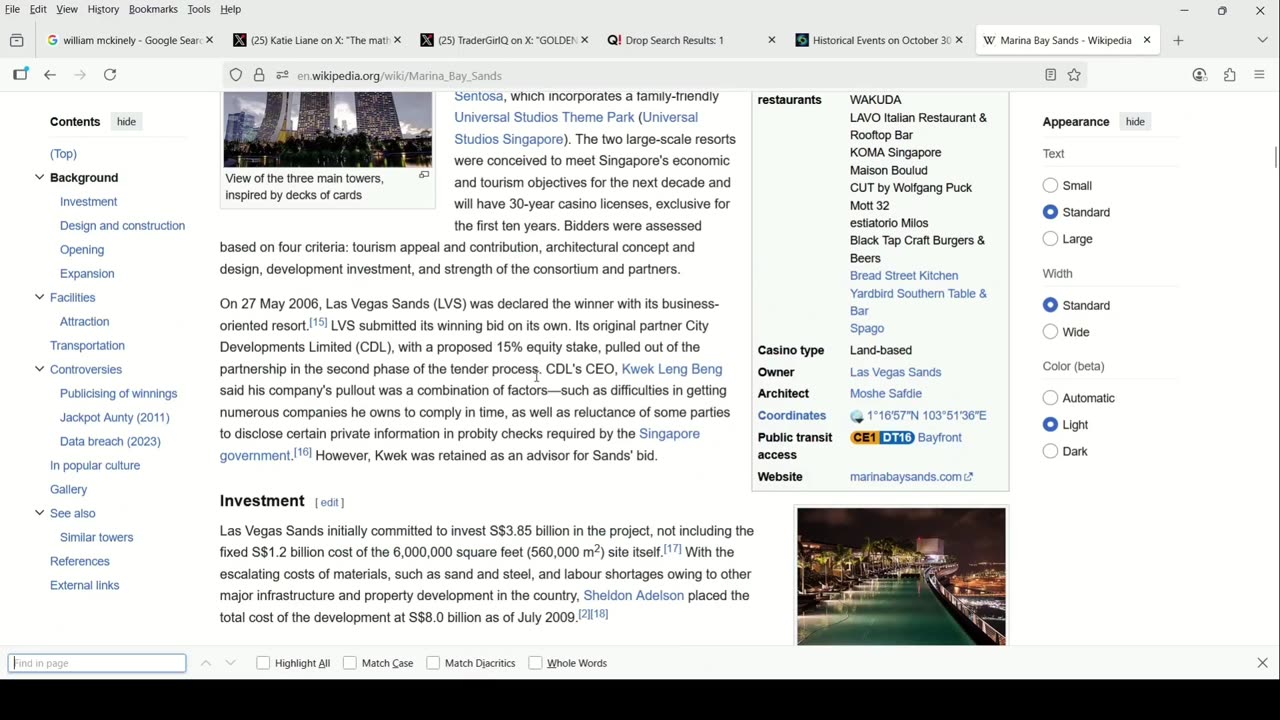Screen dimensions: 1280x720
Task: Enlarge the three towers image icon
Action: click(x=424, y=175)
